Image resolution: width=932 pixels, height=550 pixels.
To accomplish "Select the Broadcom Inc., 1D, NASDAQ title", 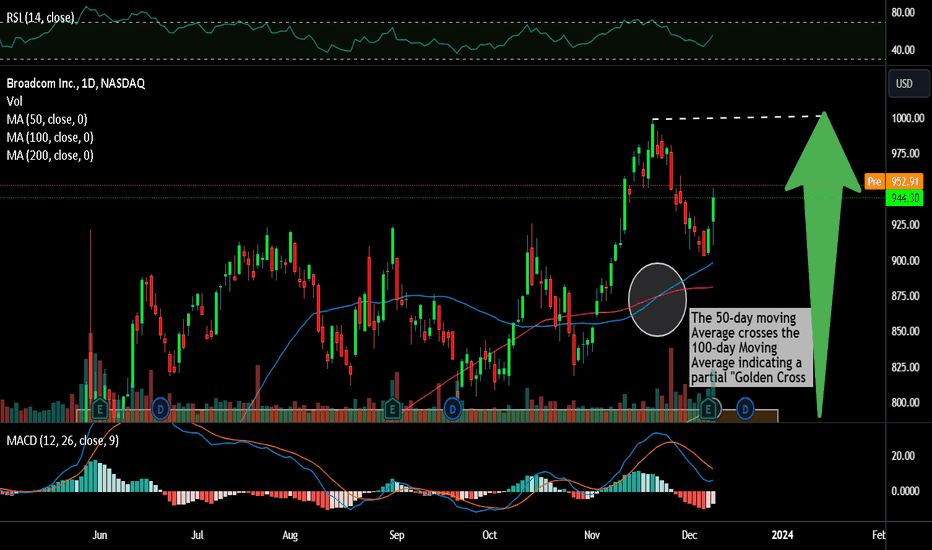I will point(75,83).
